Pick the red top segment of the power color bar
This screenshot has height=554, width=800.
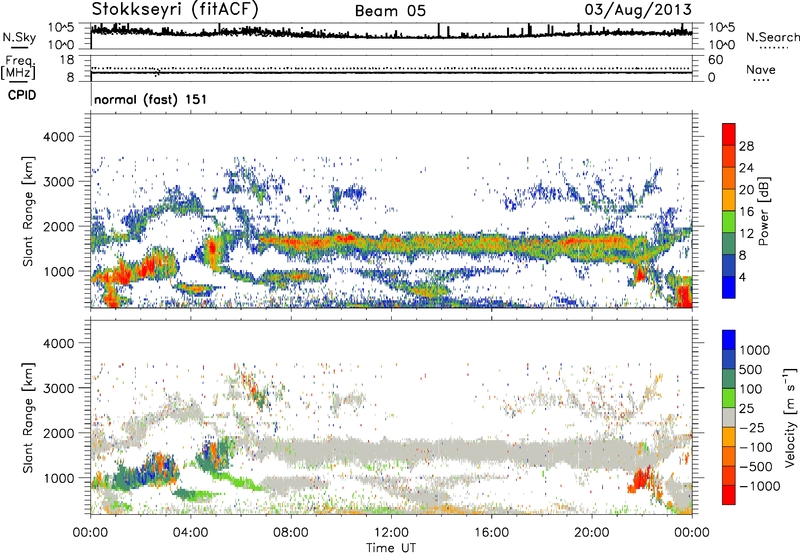(729, 134)
